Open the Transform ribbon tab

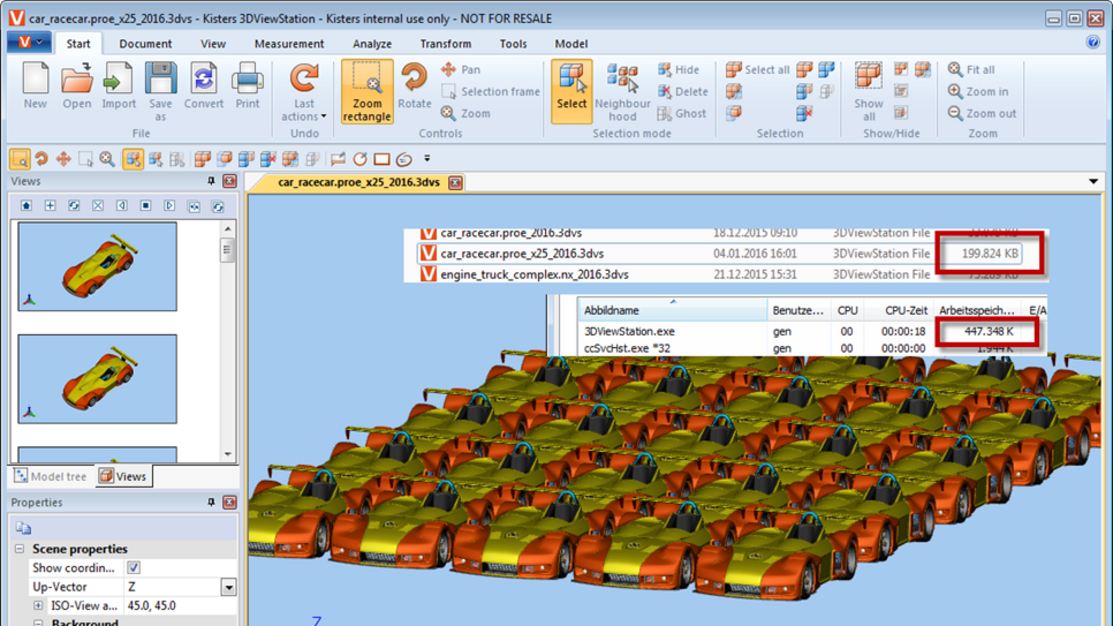tap(446, 43)
